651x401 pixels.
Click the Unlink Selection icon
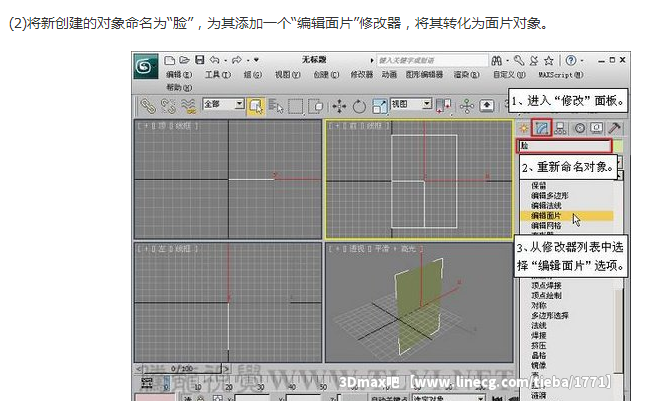click(168, 106)
